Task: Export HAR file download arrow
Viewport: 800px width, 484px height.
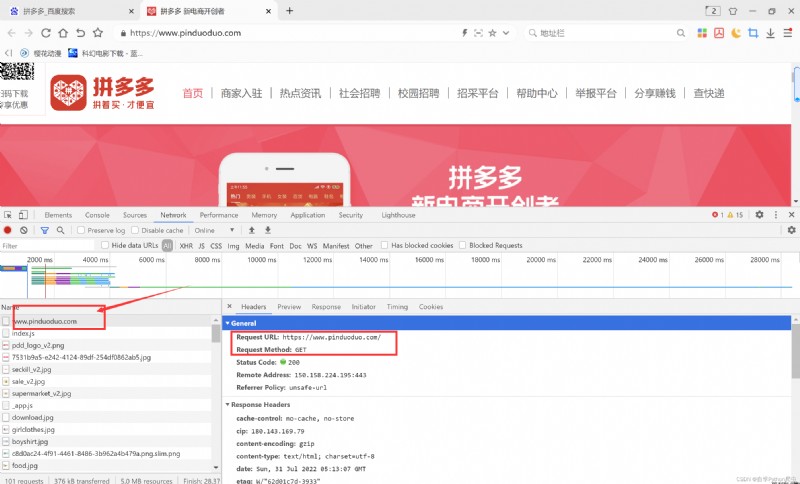Action: click(267, 231)
